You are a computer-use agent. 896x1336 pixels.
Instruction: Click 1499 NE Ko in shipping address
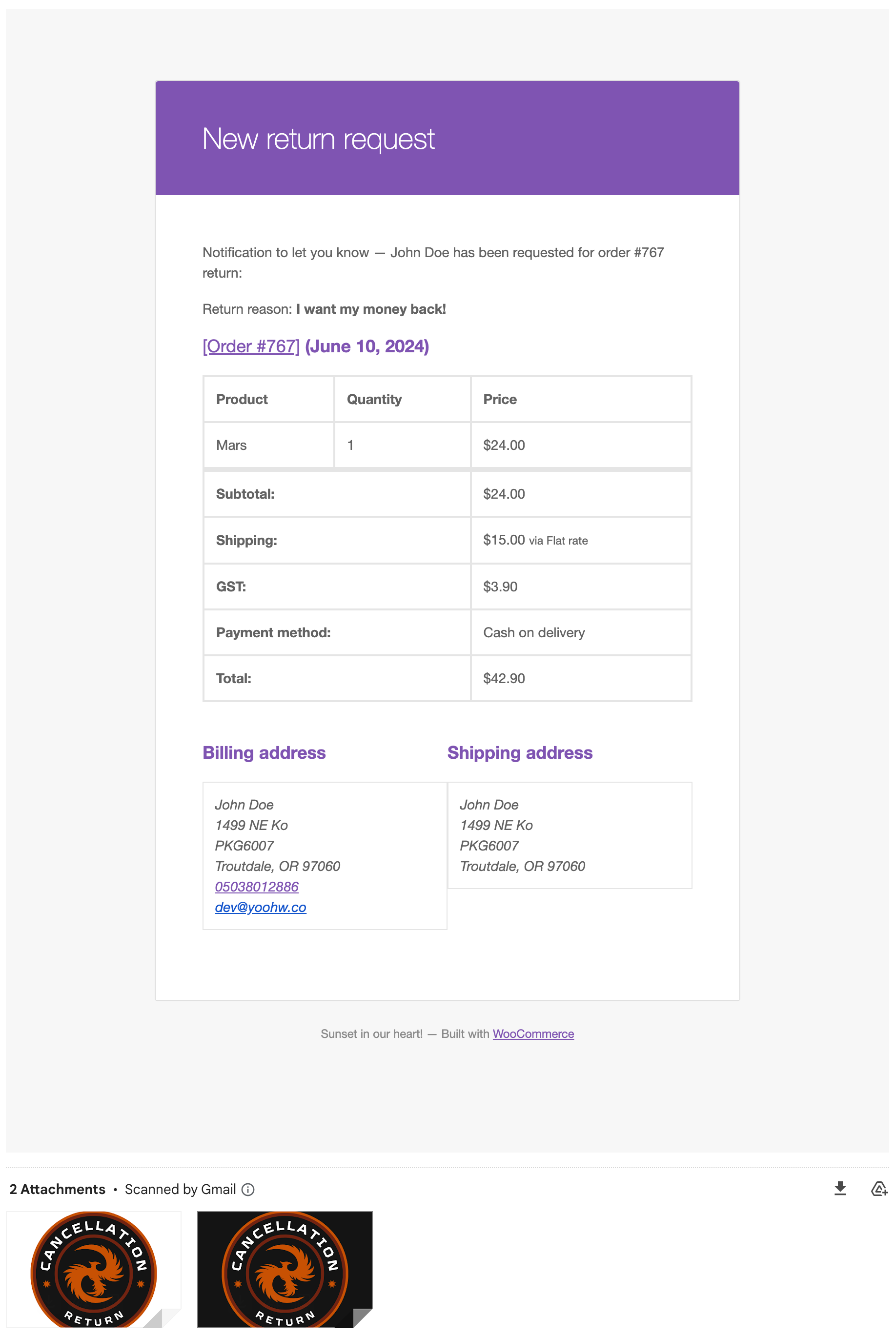[496, 825]
